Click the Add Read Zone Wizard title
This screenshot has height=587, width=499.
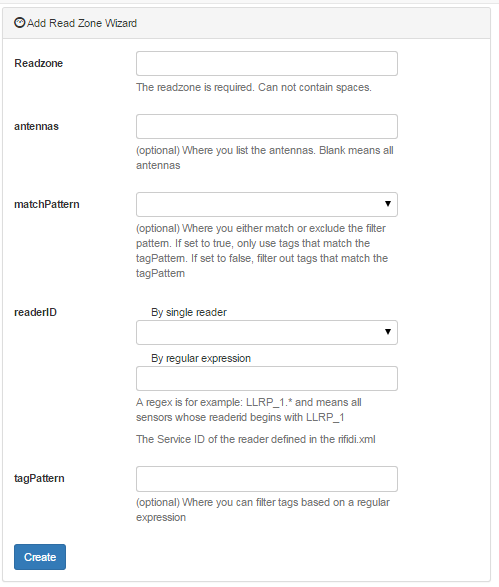click(x=82, y=23)
